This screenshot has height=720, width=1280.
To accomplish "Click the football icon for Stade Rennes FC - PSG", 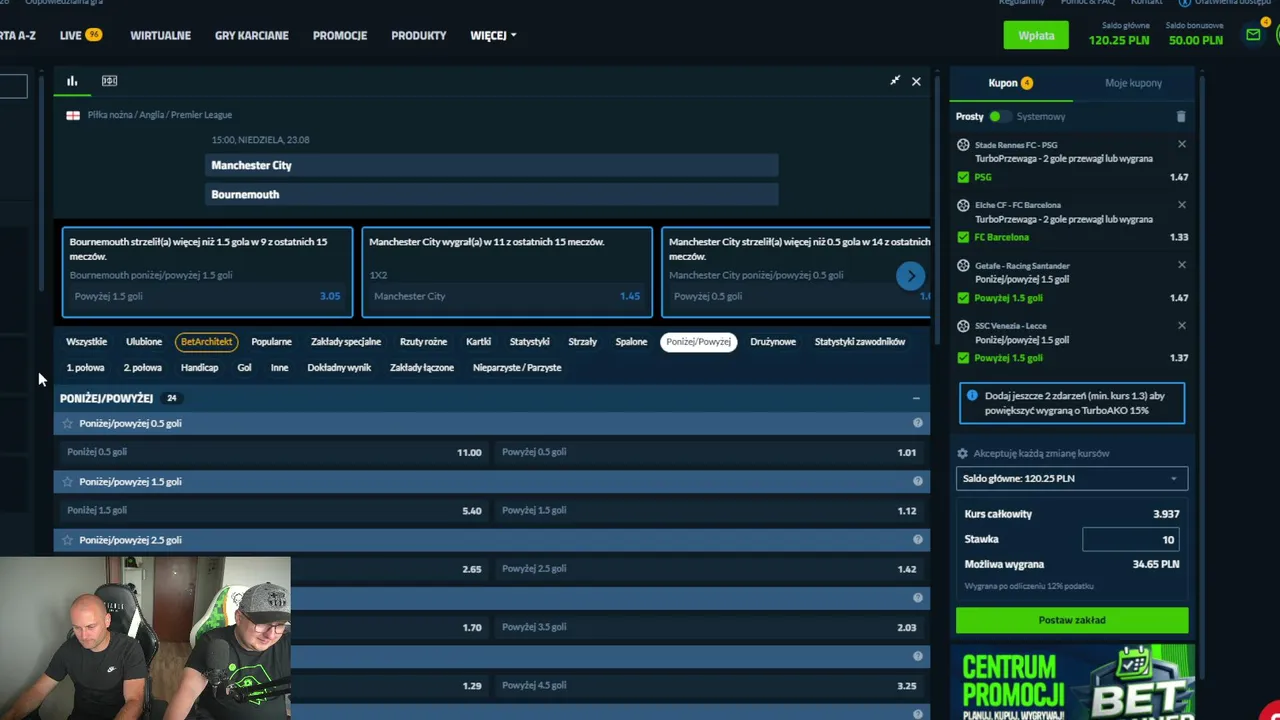I will click(963, 145).
